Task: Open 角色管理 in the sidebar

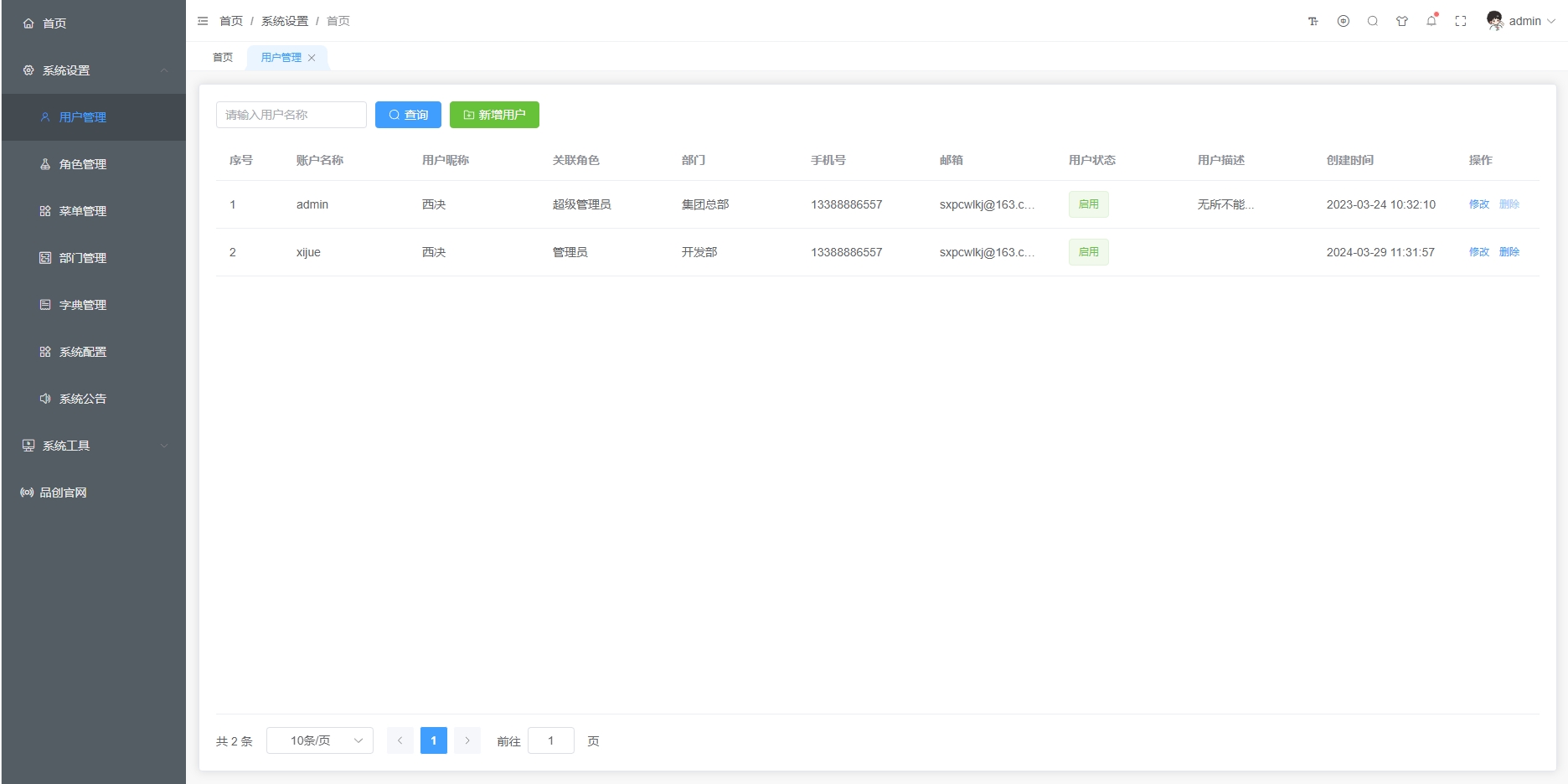Action: [83, 164]
